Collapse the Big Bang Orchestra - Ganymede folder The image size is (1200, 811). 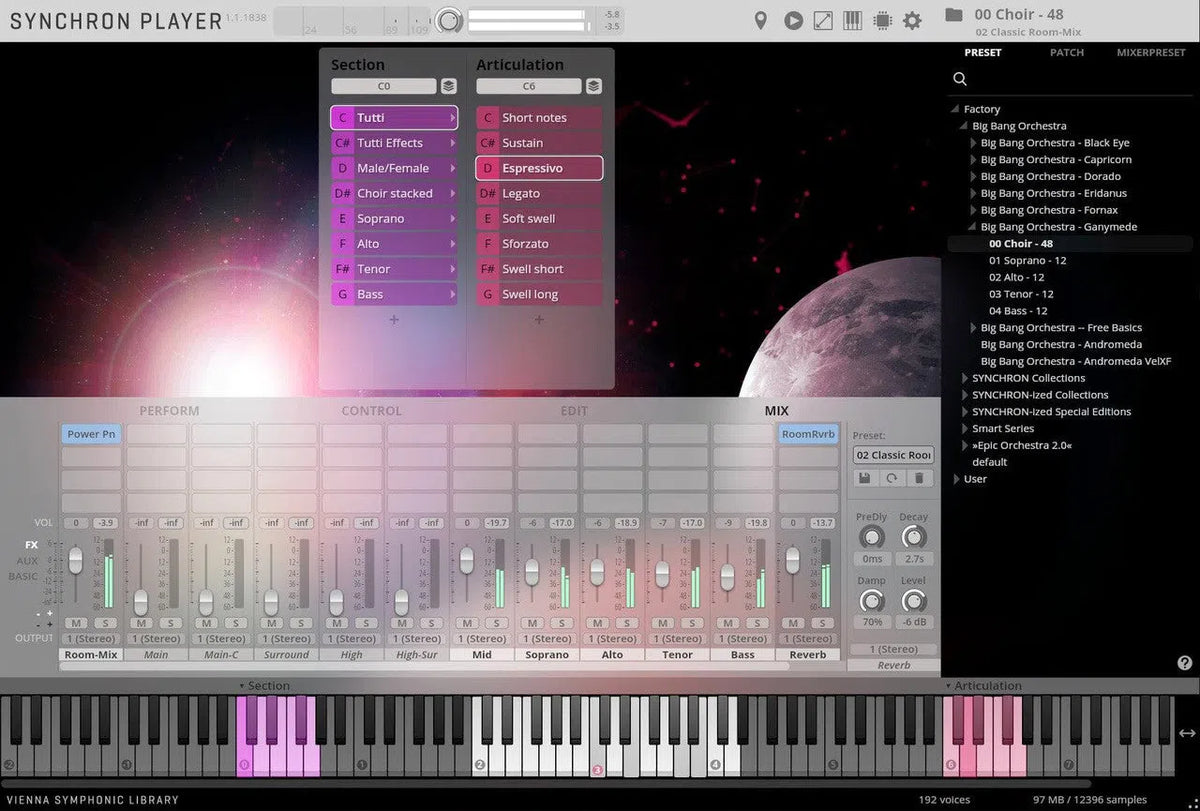[974, 227]
